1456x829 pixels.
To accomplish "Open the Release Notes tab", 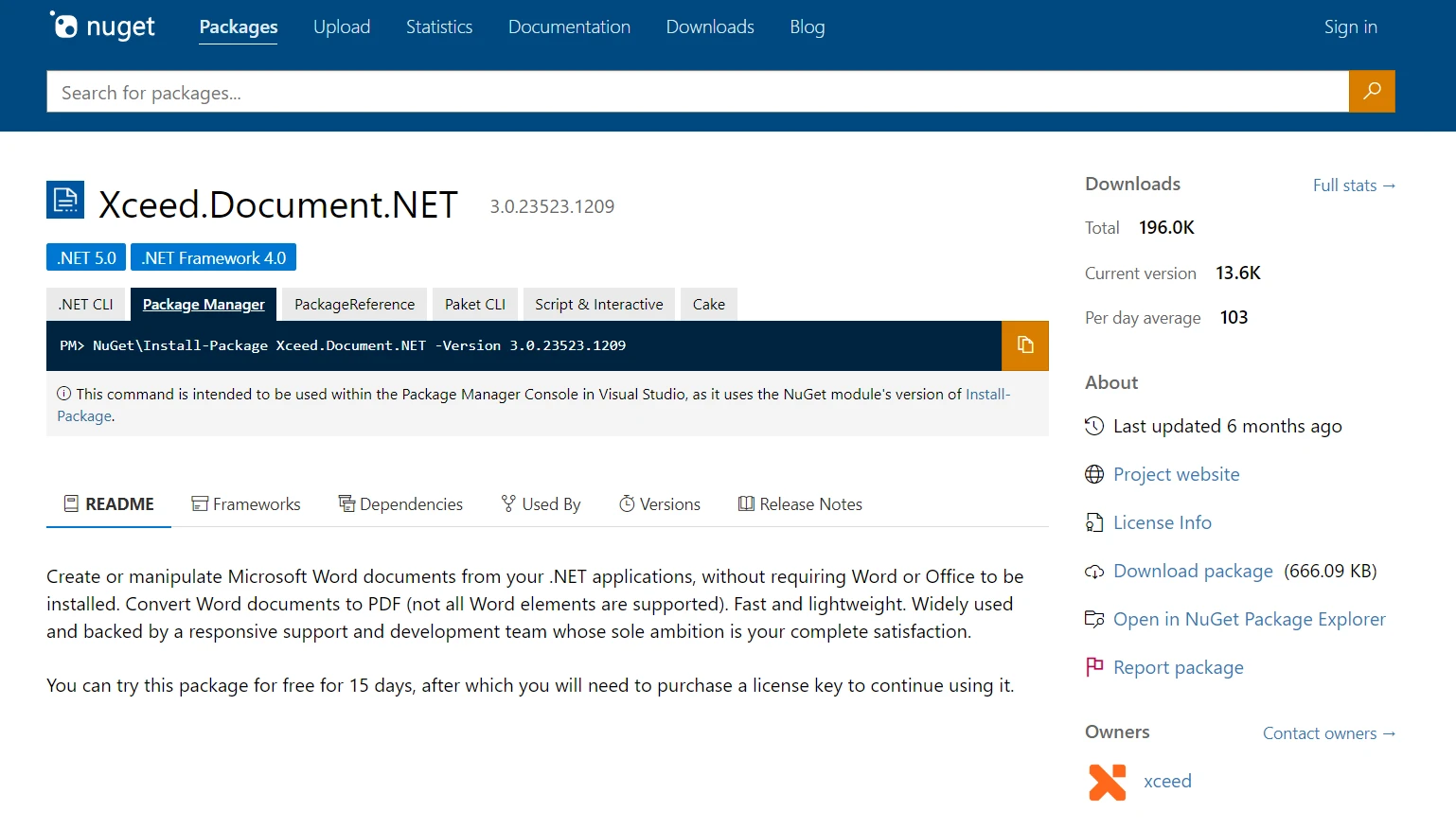I will pos(800,504).
